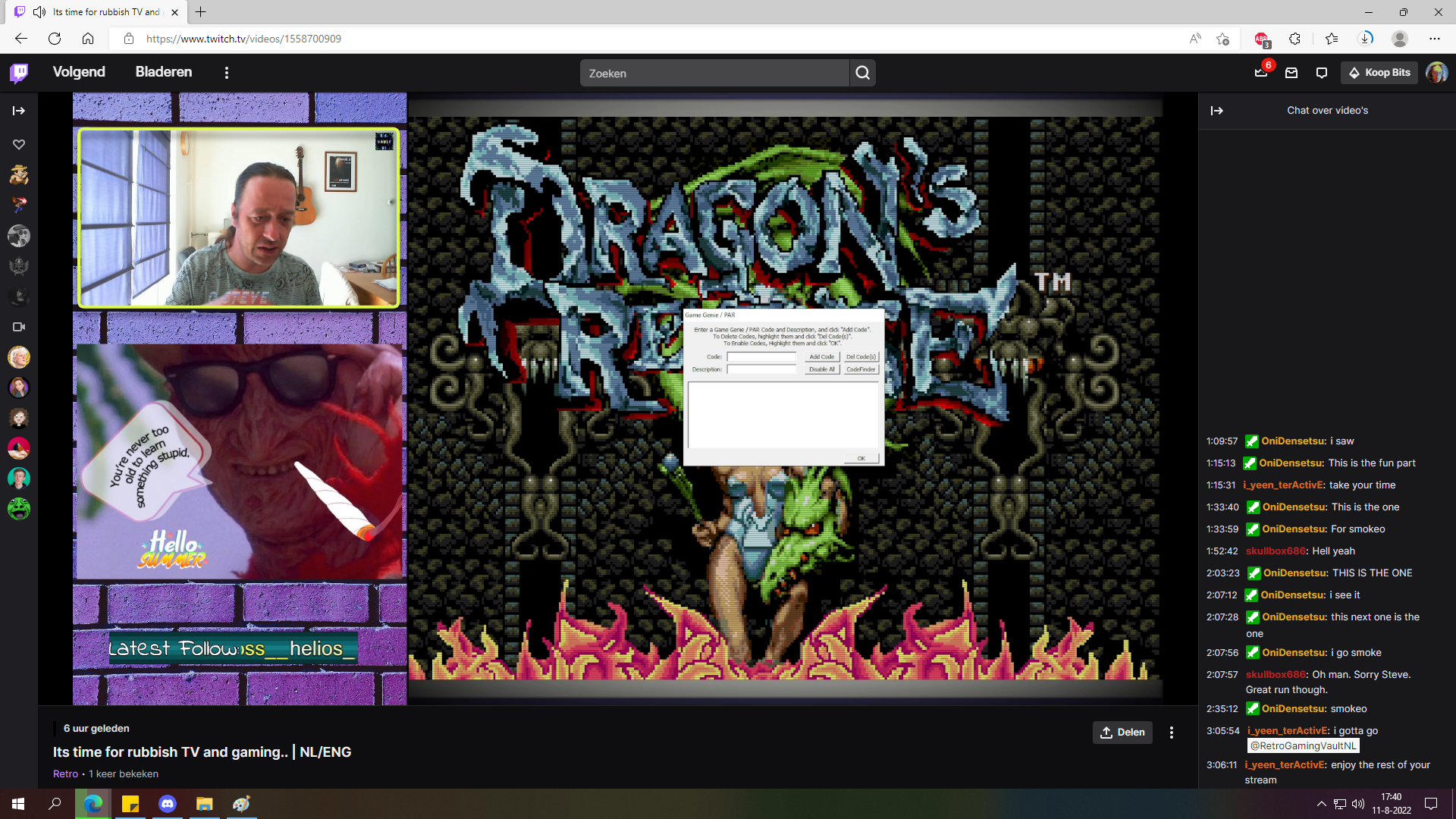This screenshot has height=819, width=1456.
Task: Click the search magnifier button
Action: pos(863,73)
